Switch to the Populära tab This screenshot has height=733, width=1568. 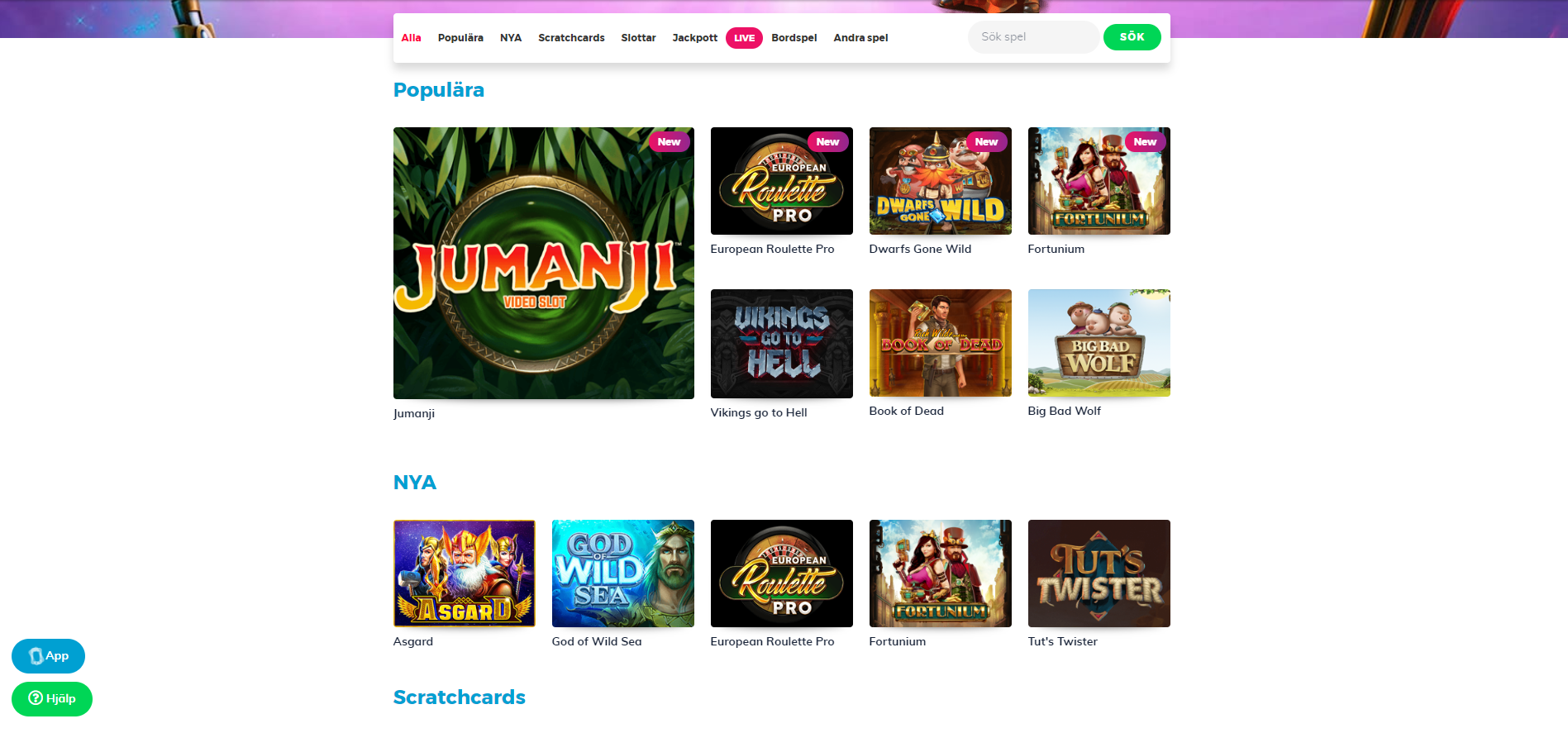click(x=460, y=38)
